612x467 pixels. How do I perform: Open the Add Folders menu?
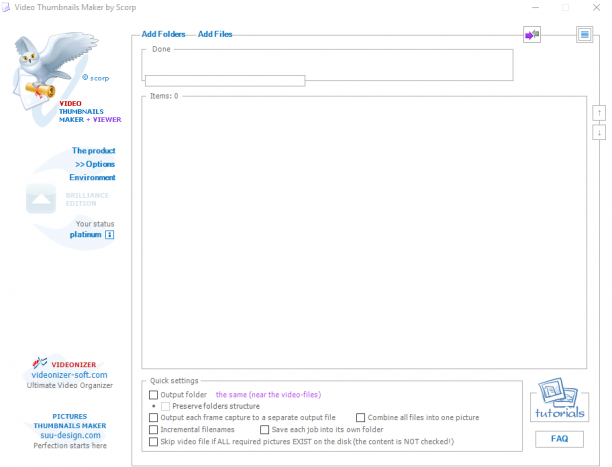point(163,34)
